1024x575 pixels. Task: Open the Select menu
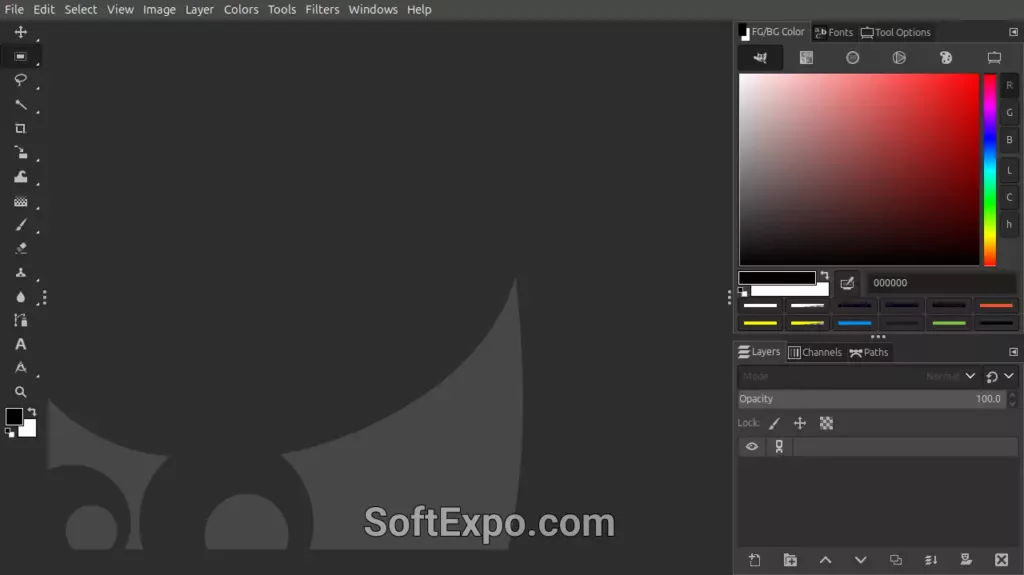tap(80, 9)
